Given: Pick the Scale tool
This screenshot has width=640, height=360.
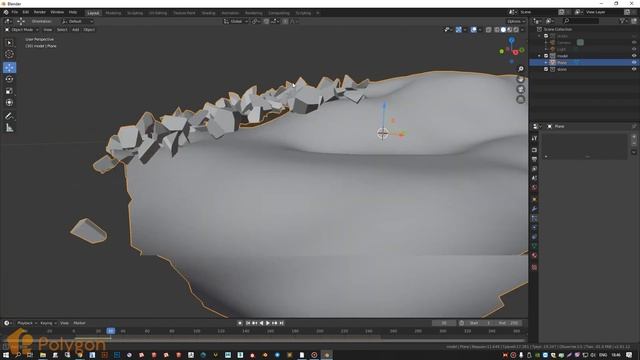Looking at the screenshot, I should point(9,91).
